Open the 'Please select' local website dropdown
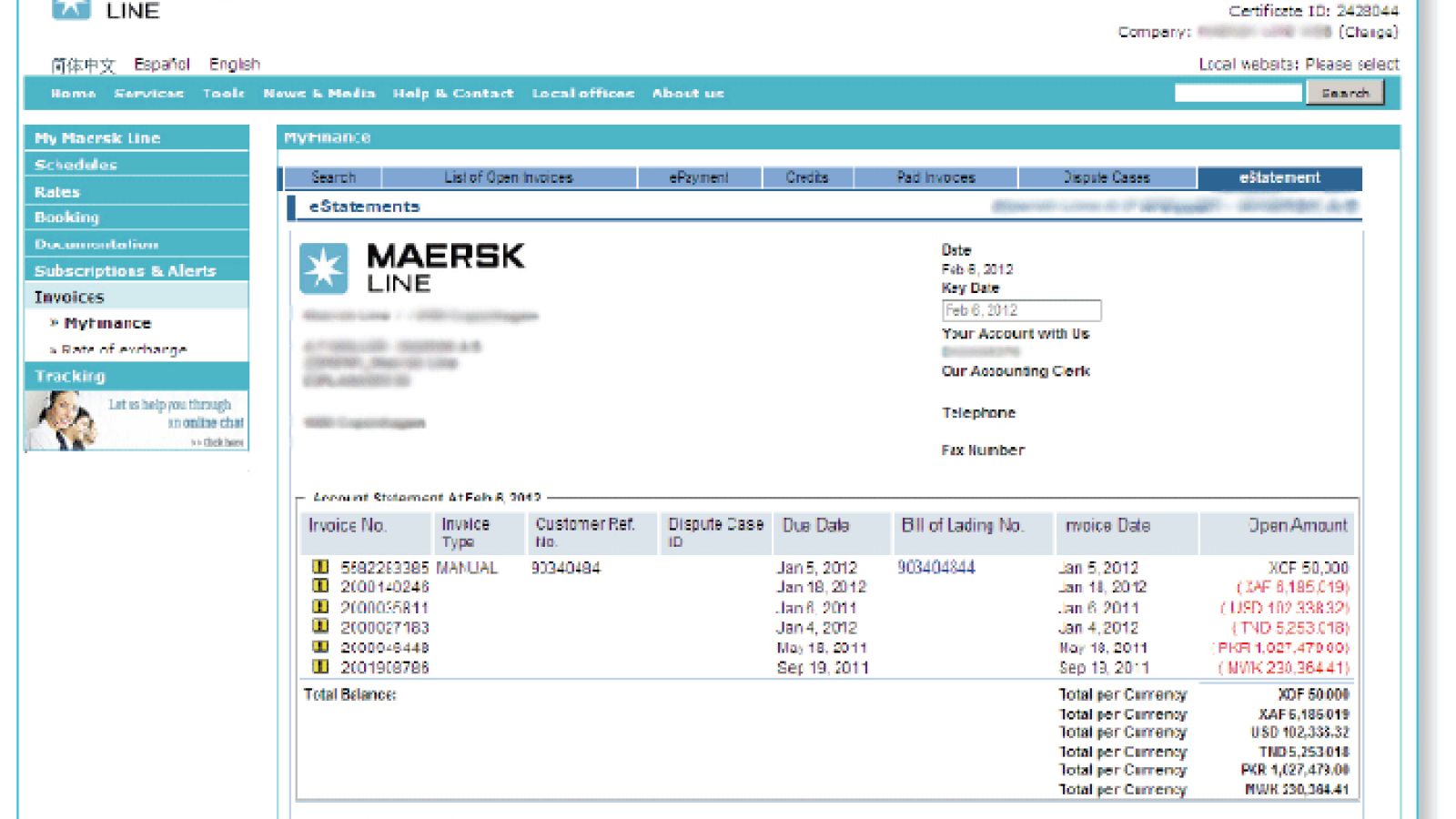 1353,64
